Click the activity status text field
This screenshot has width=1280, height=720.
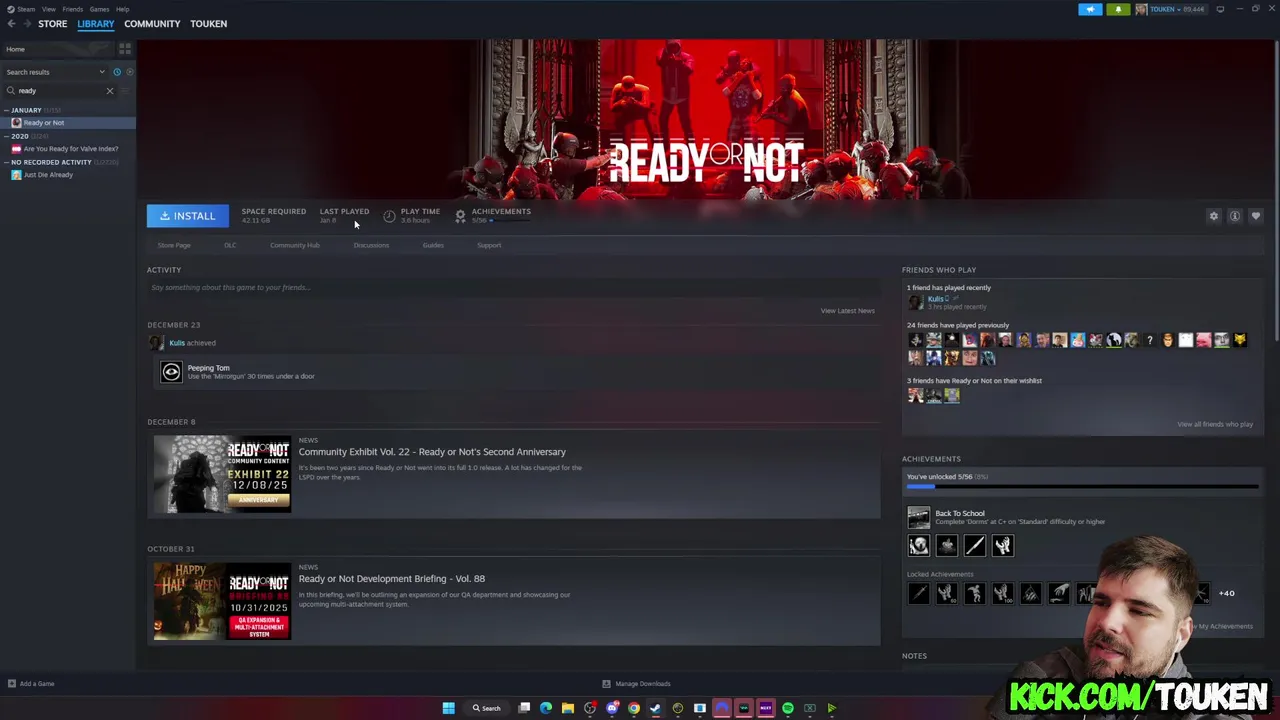(512, 288)
